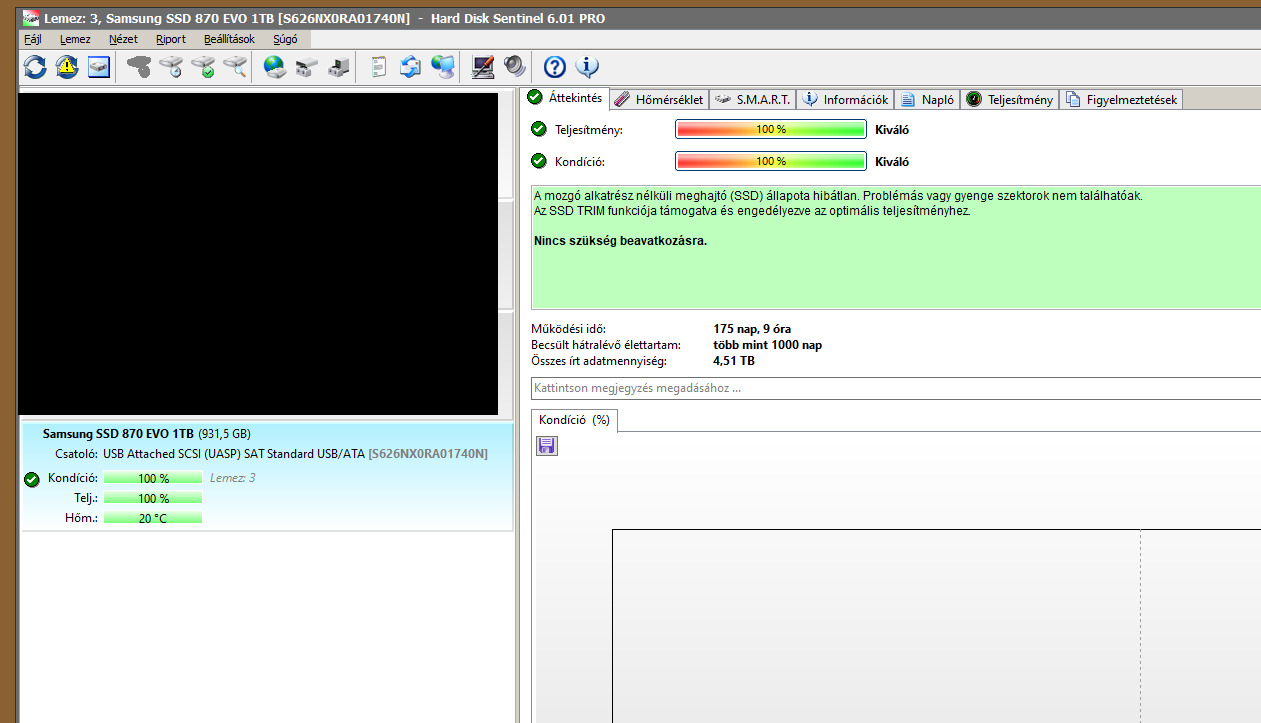Click the green check next to Teljesítmény
This screenshot has width=1261, height=723.
click(x=539, y=129)
